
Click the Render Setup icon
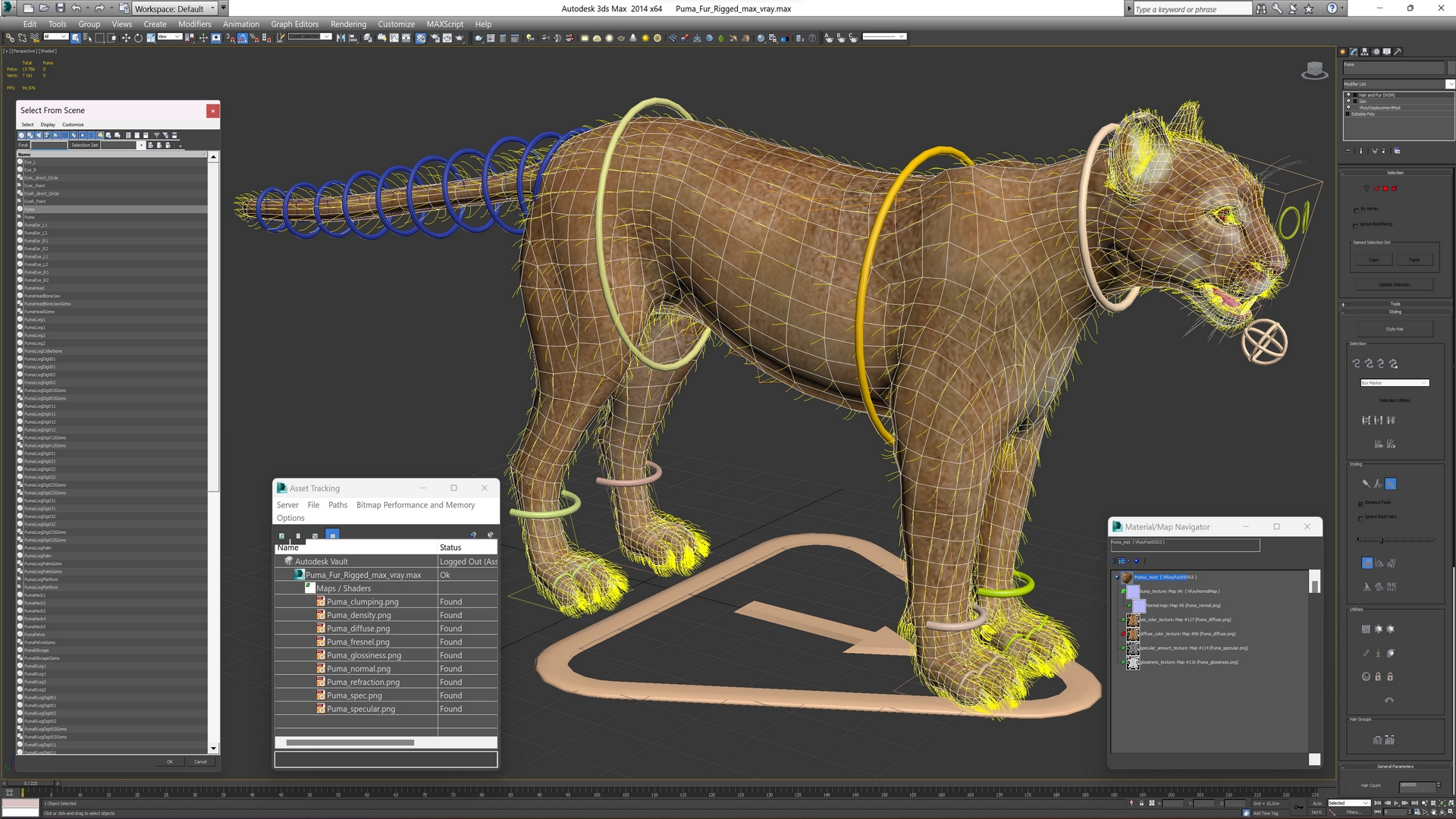(x=435, y=38)
